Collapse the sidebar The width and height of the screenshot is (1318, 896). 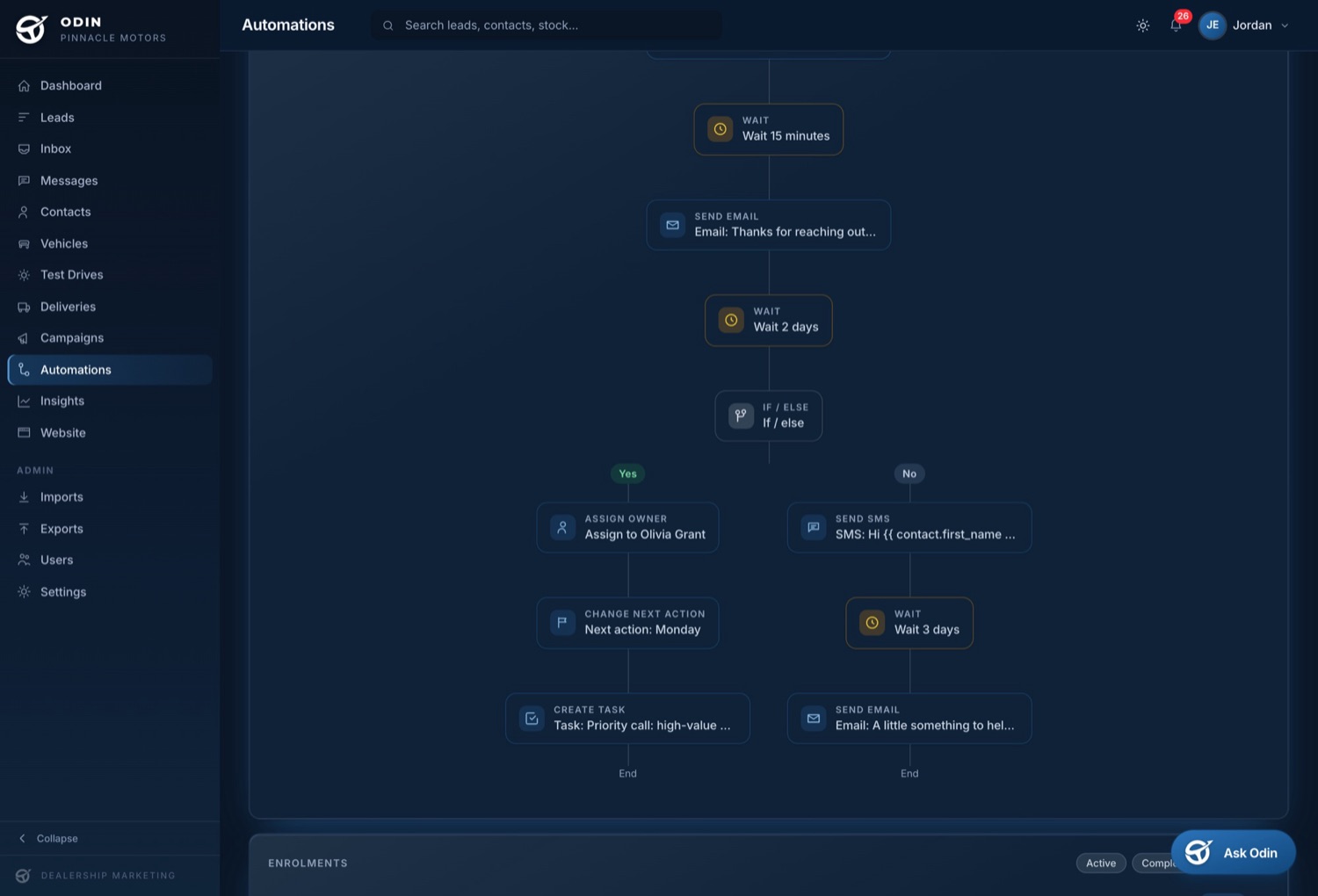tap(48, 838)
